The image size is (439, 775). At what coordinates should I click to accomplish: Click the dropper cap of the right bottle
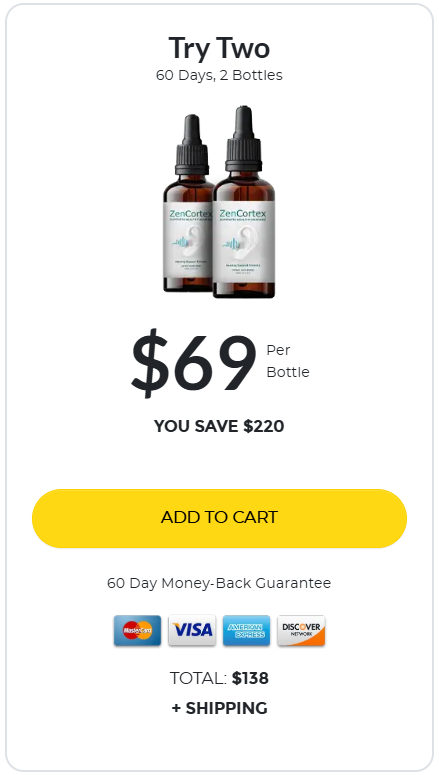(x=244, y=138)
